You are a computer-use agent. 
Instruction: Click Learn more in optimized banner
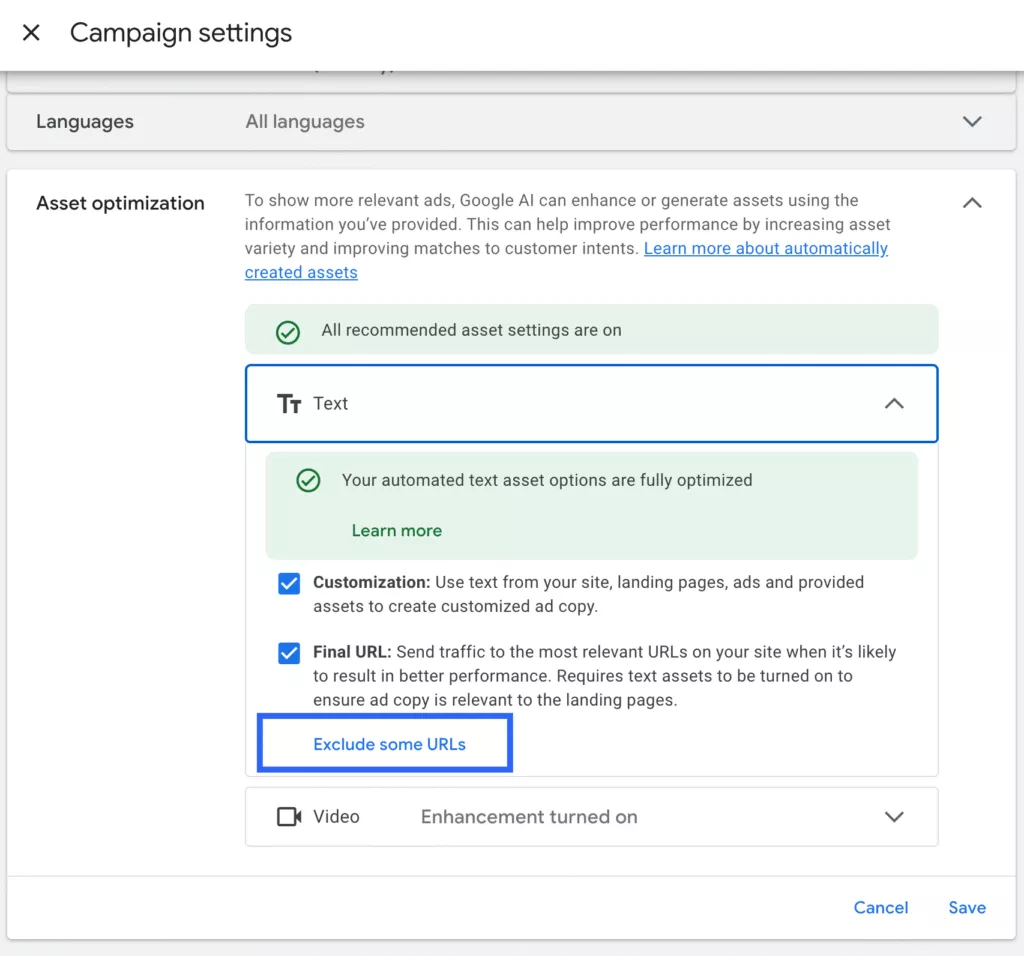point(396,530)
